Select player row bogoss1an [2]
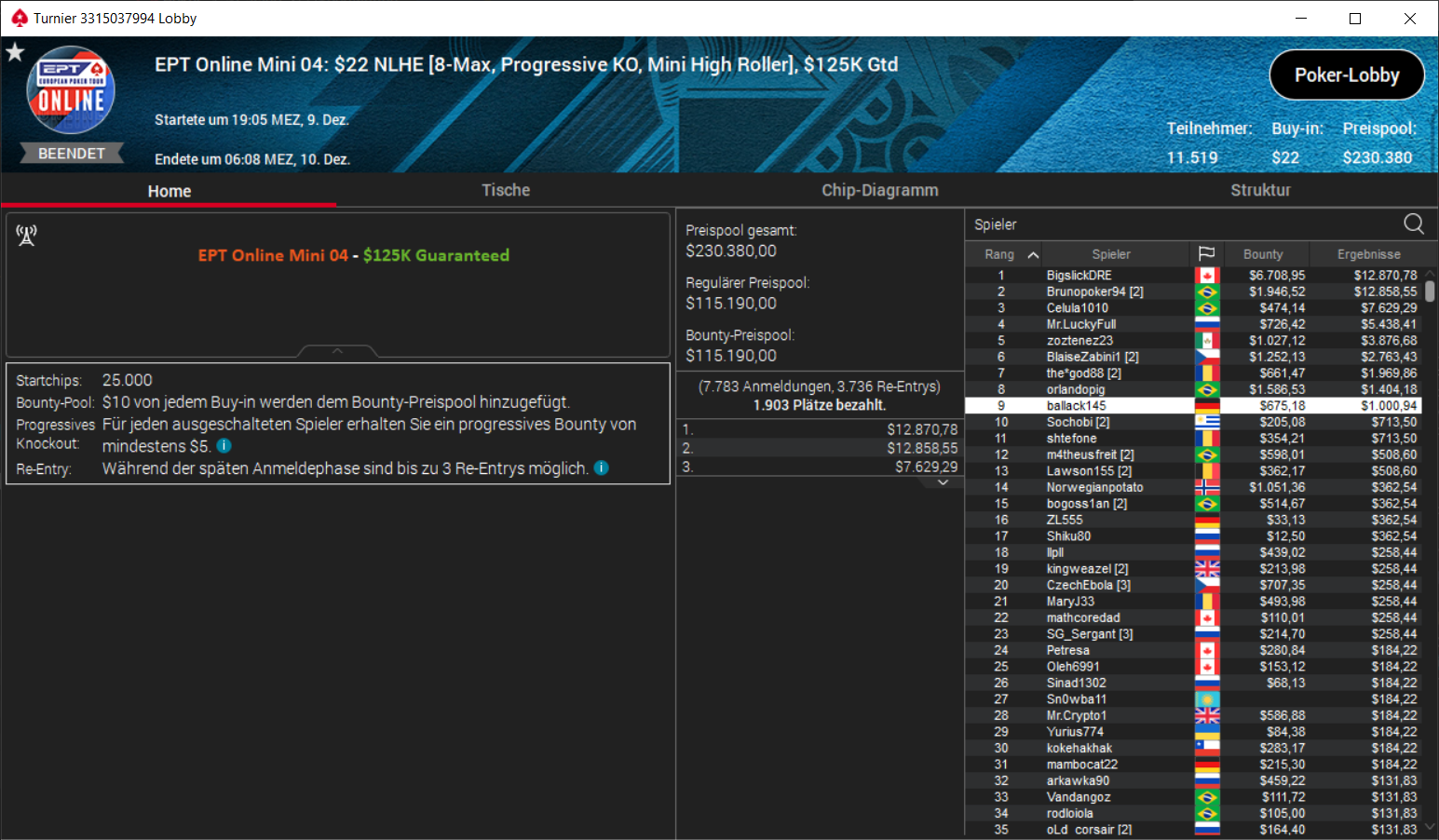 coord(1194,504)
